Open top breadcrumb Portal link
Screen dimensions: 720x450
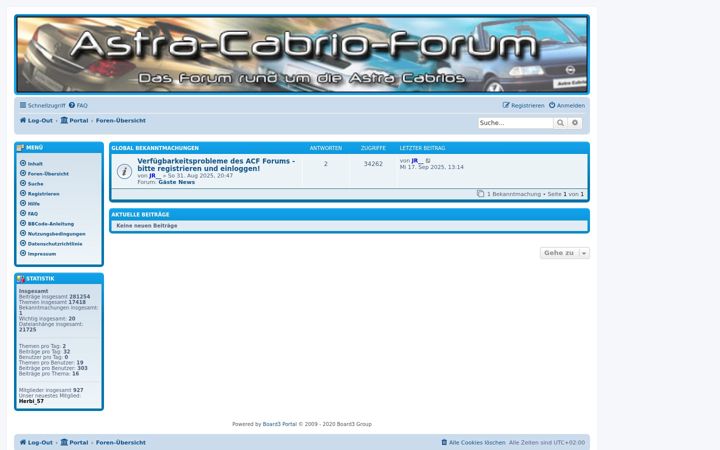[x=74, y=120]
